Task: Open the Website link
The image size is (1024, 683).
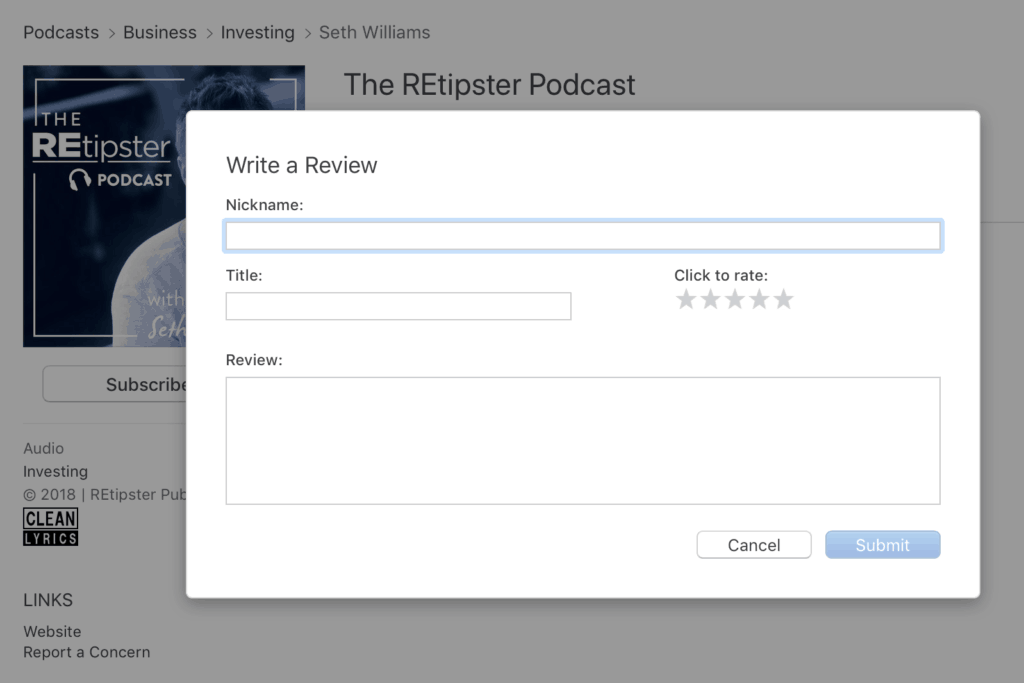Action: (52, 631)
